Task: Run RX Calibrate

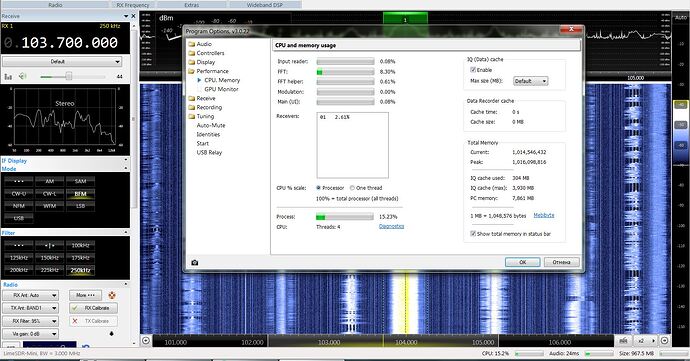Action: pyautogui.click(x=94, y=308)
